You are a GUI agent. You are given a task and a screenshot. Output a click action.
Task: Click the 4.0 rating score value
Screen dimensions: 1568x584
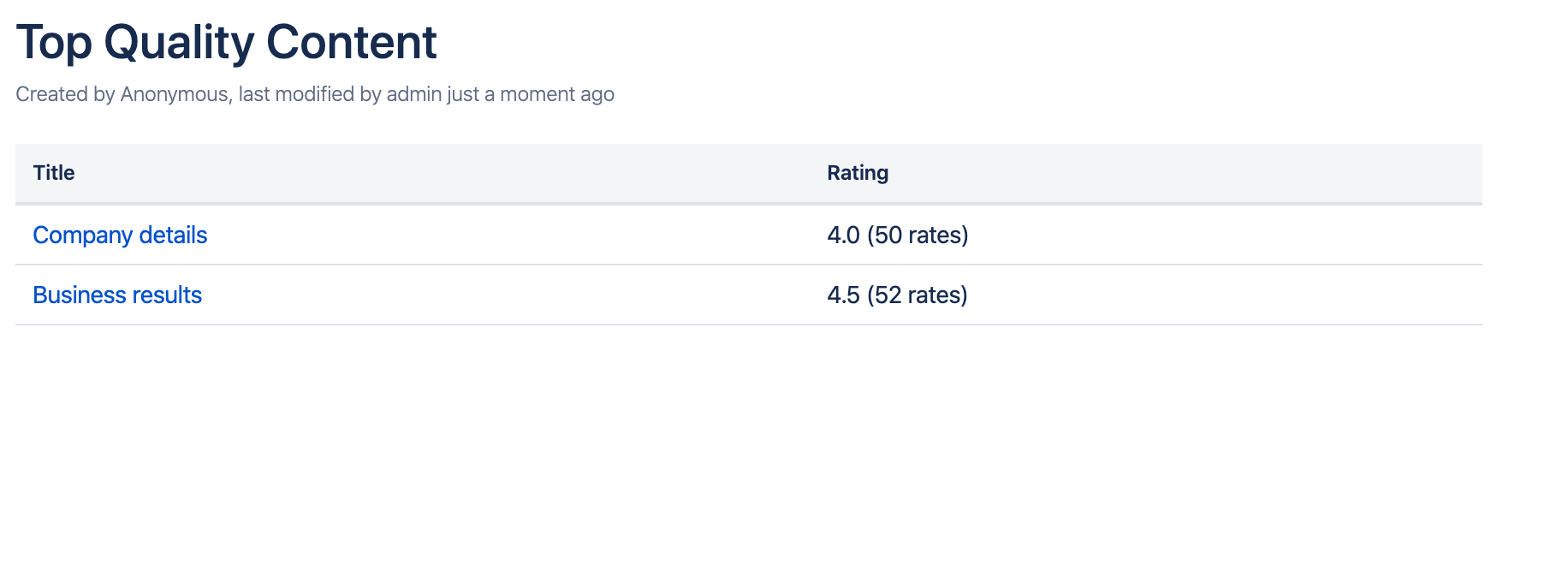coord(843,235)
